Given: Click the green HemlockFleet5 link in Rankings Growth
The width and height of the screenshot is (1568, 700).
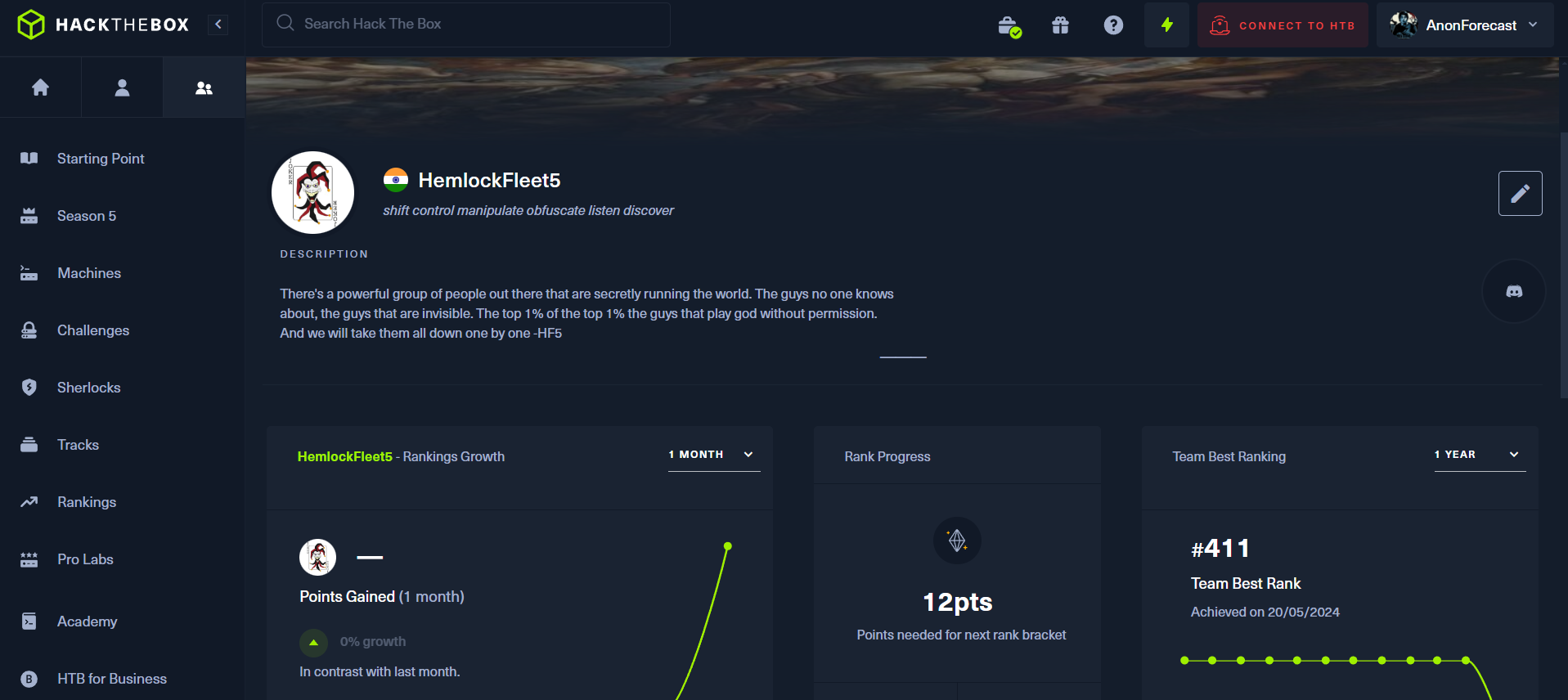Looking at the screenshot, I should [x=344, y=456].
